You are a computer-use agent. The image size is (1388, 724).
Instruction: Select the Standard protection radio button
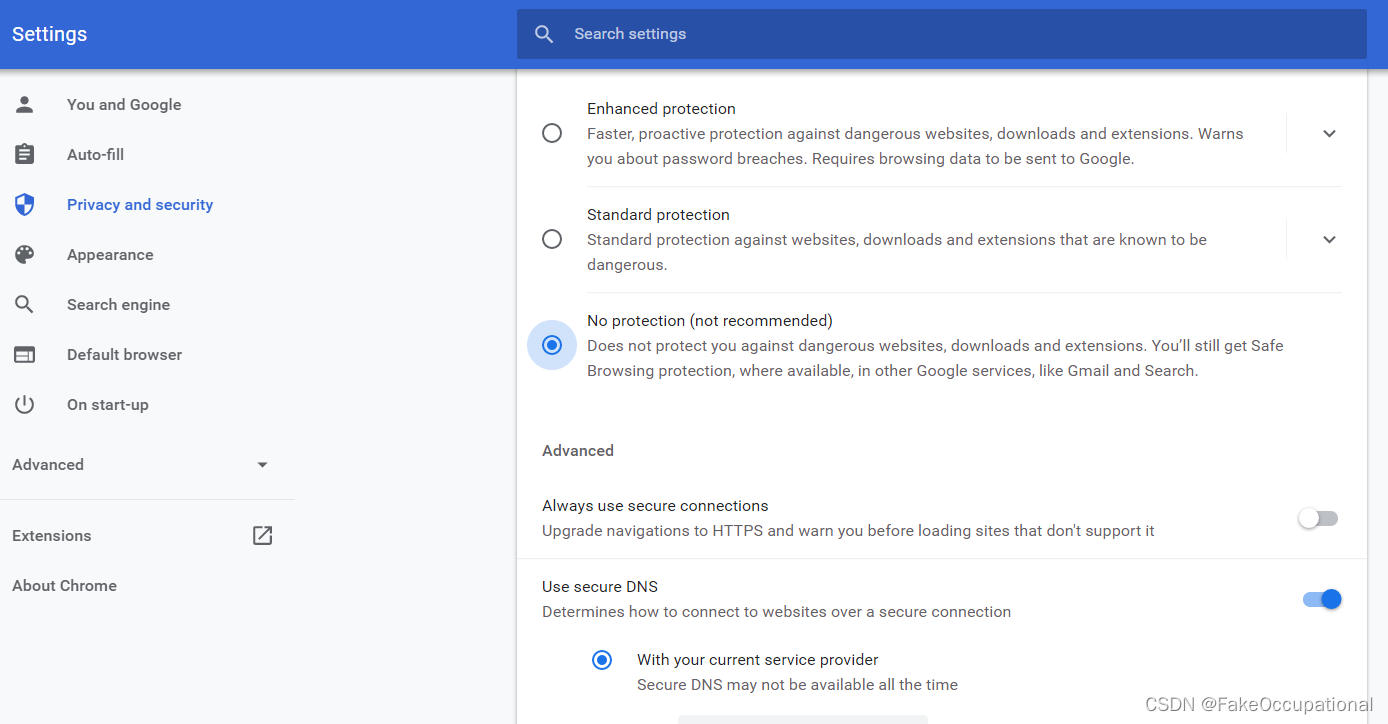coord(552,239)
